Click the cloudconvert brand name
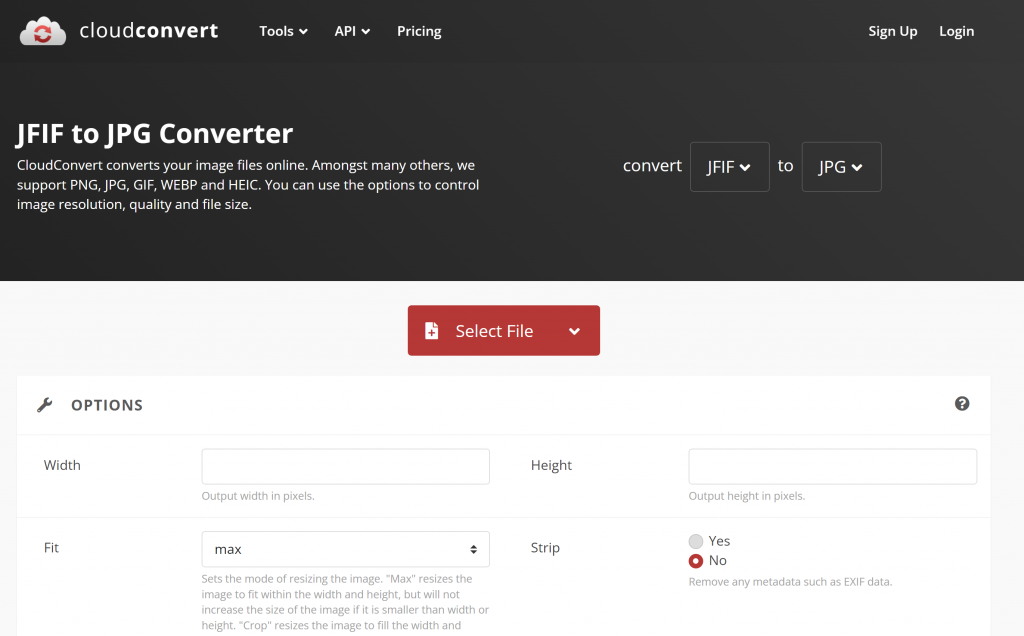This screenshot has height=636, width=1024. 149,31
